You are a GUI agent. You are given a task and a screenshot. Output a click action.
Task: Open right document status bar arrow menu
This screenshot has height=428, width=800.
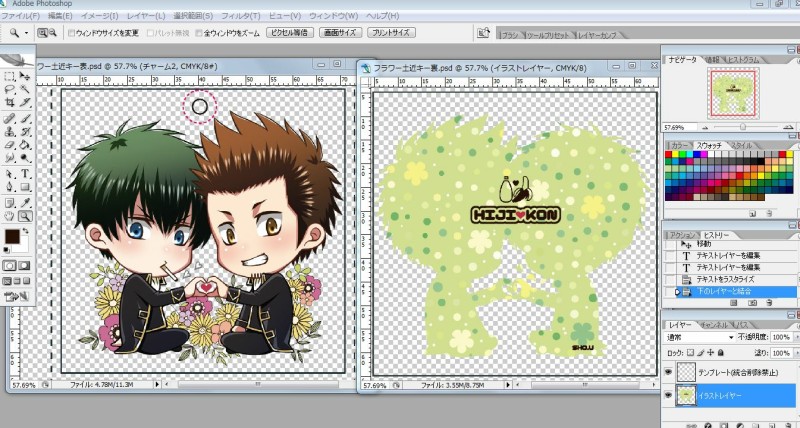pyautogui.click(x=509, y=386)
